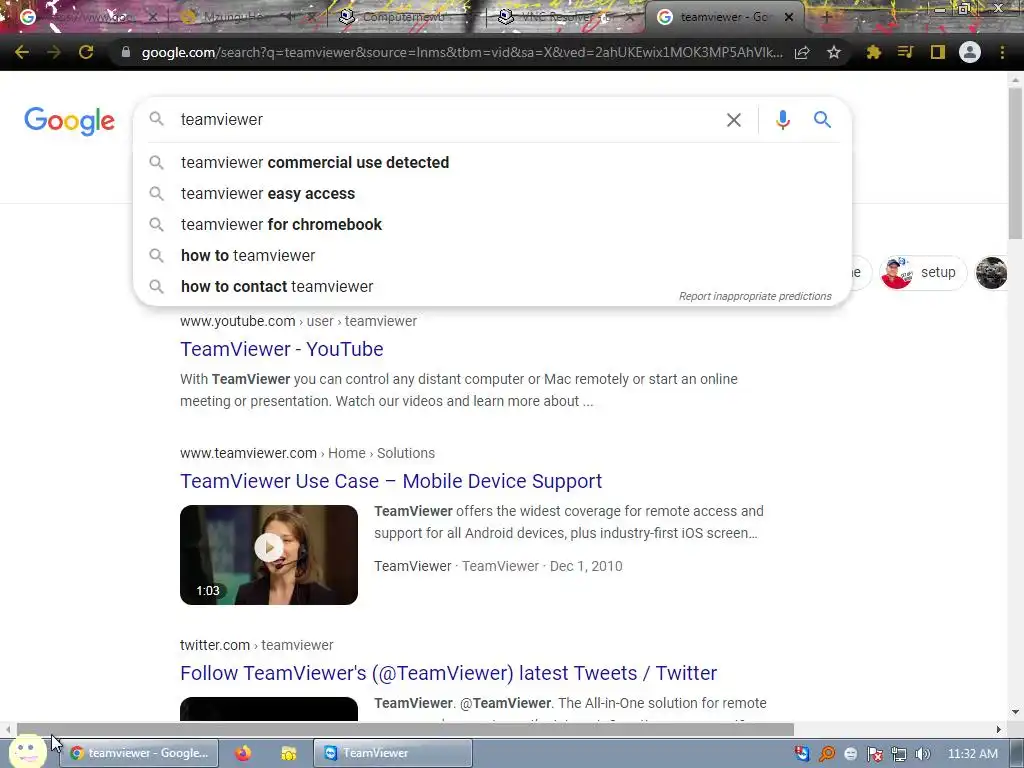Open the network tray icon

pos(899,754)
